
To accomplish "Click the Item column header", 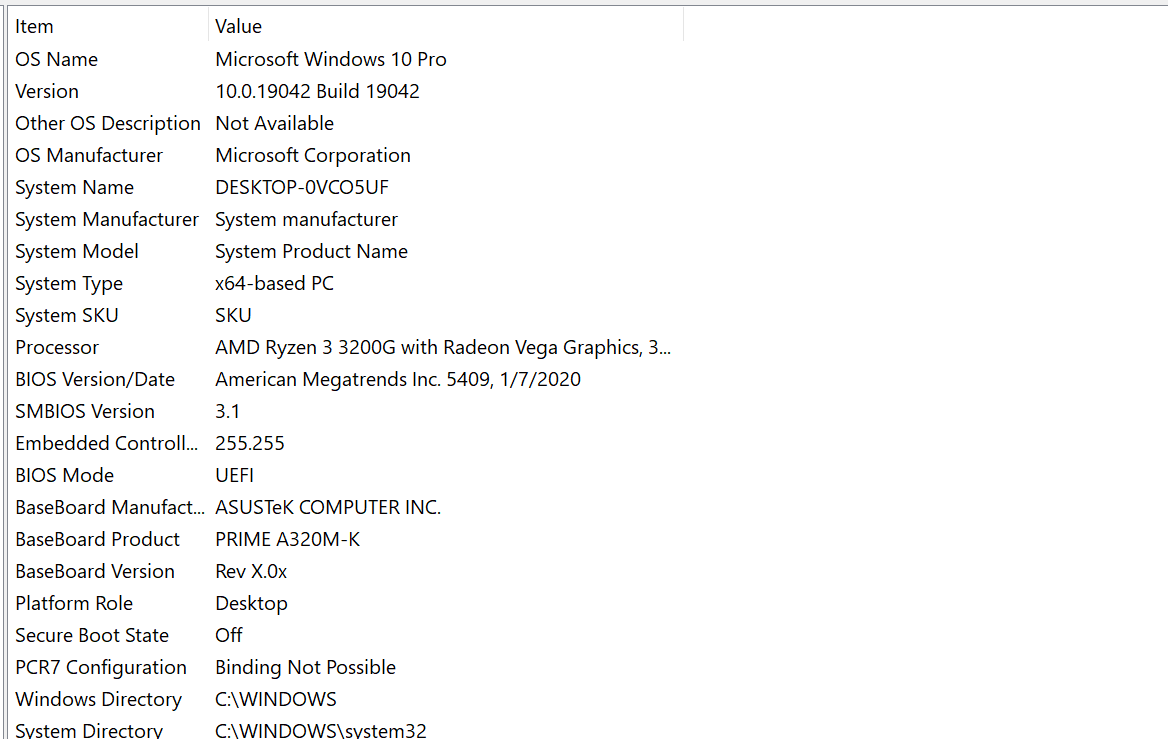I will coord(34,27).
